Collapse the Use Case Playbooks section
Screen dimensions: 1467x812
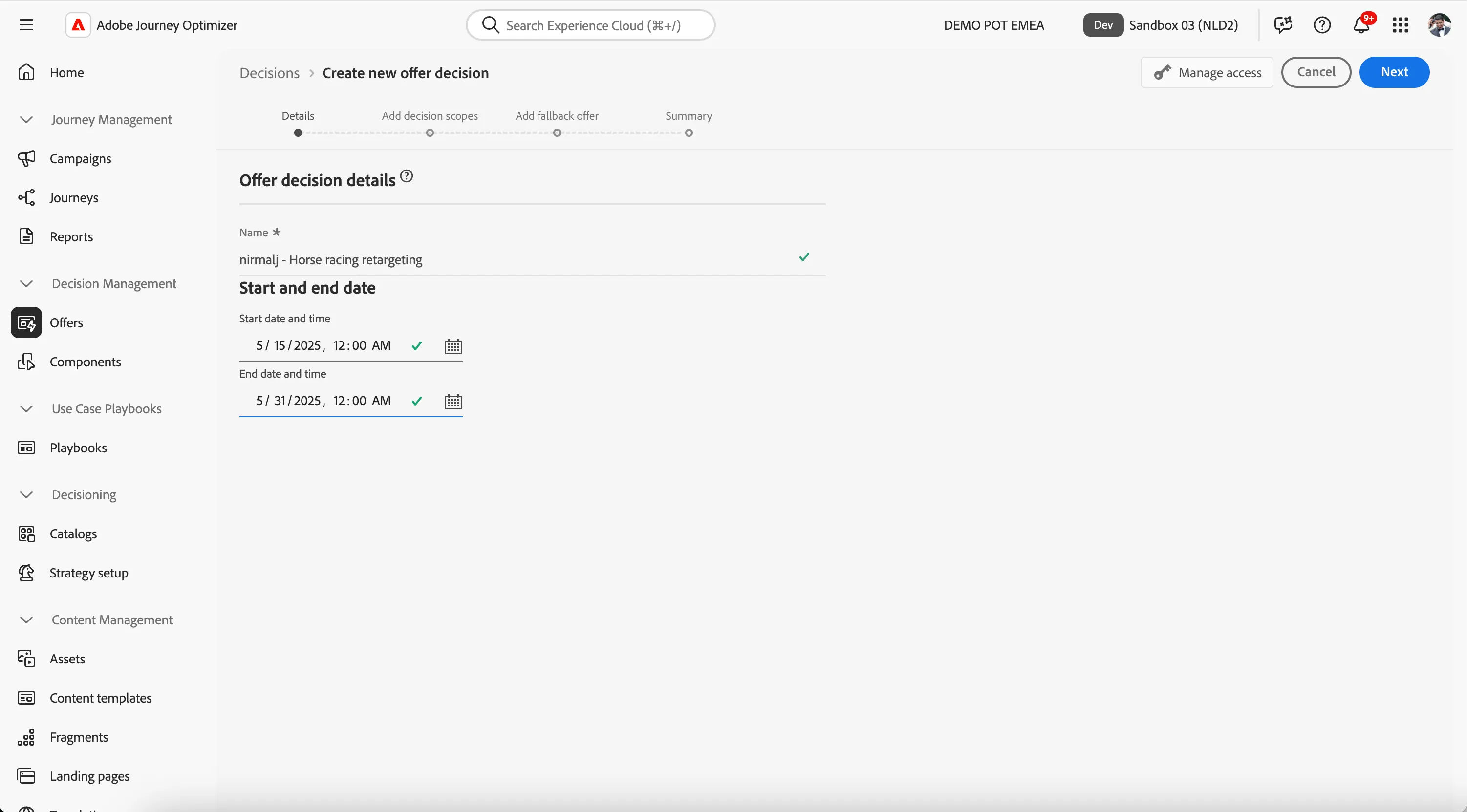click(26, 409)
